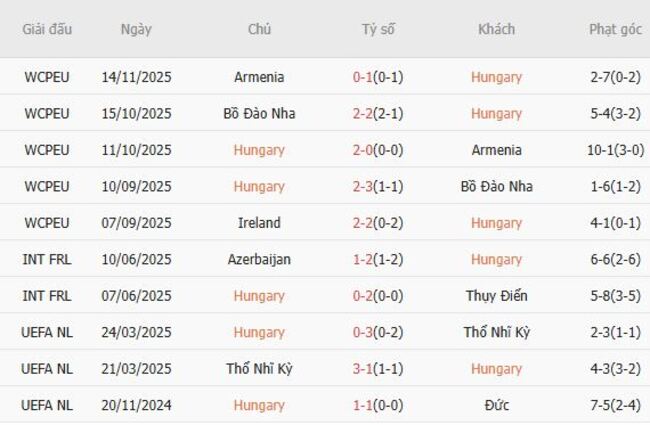Select the 6-6(2-6) corner kick stat
Image resolution: width=650 pixels, height=425 pixels.
(615, 259)
